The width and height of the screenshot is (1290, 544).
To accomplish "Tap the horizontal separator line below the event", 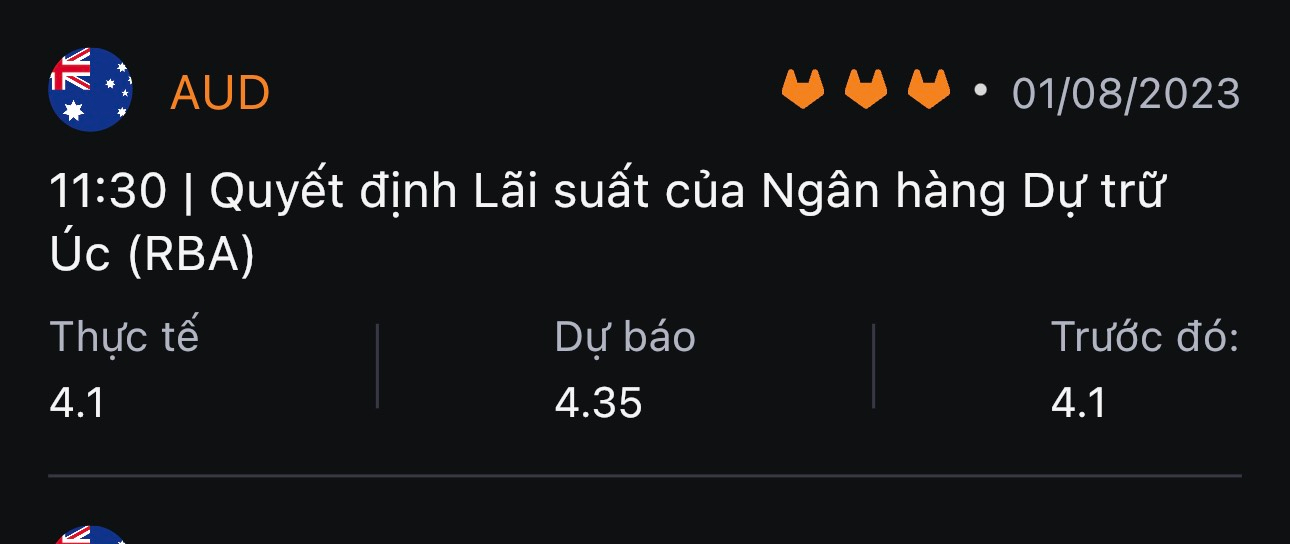I will (x=645, y=476).
